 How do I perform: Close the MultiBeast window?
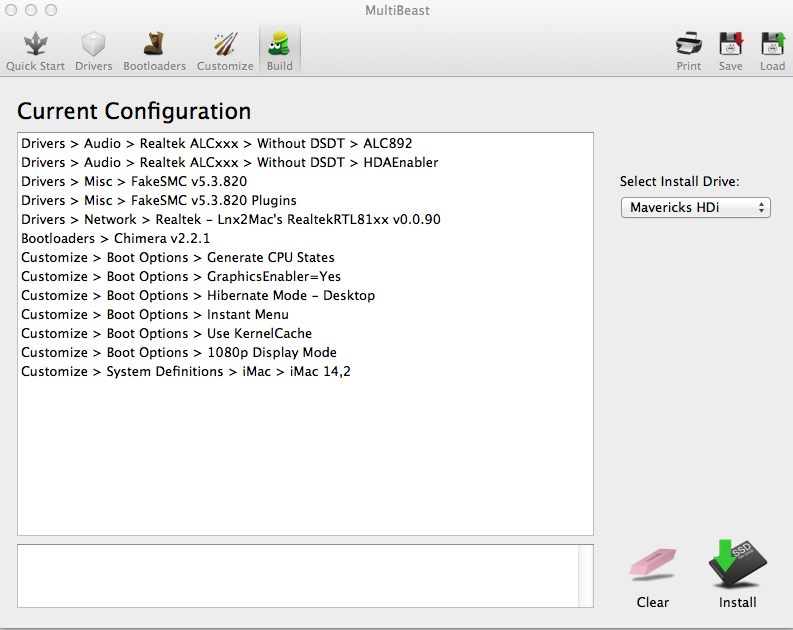(x=11, y=10)
